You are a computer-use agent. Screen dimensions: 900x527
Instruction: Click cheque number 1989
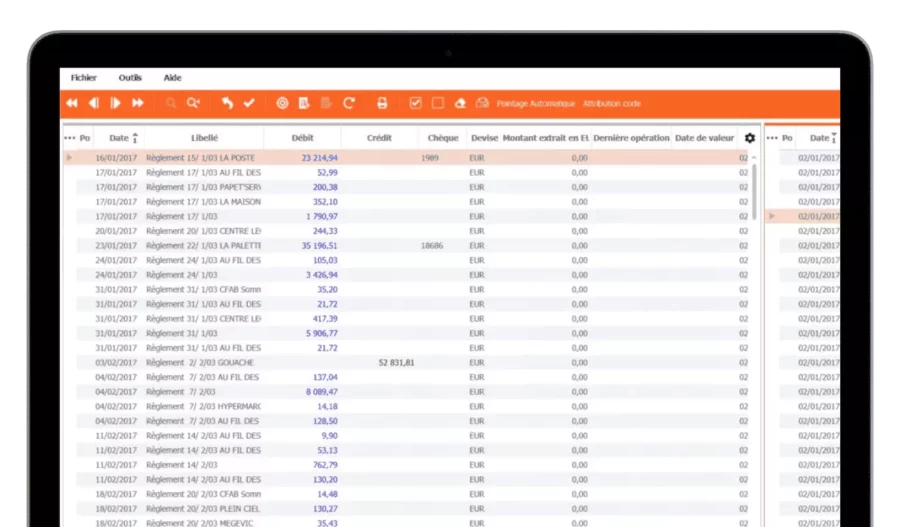430,157
